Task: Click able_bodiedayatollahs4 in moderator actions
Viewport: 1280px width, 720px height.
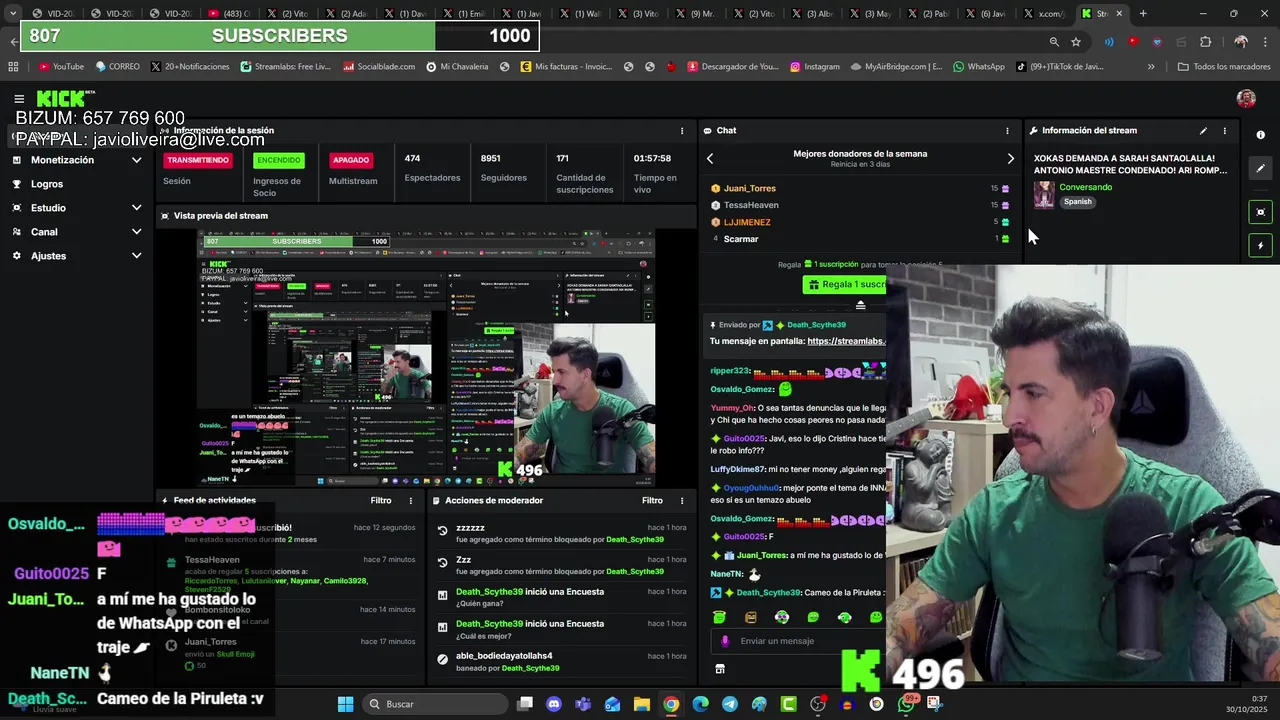Action: [x=504, y=656]
